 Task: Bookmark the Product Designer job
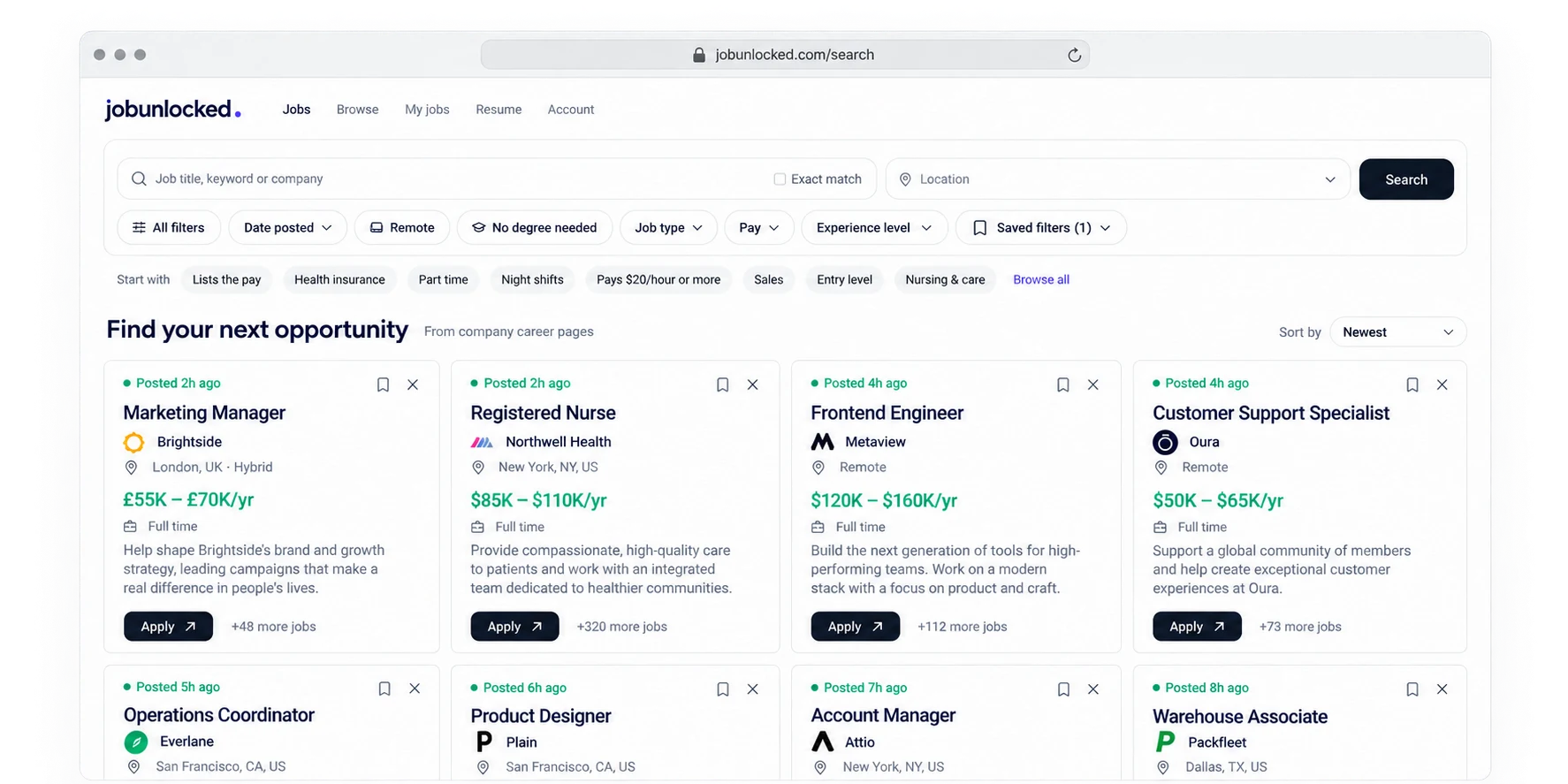tap(723, 689)
